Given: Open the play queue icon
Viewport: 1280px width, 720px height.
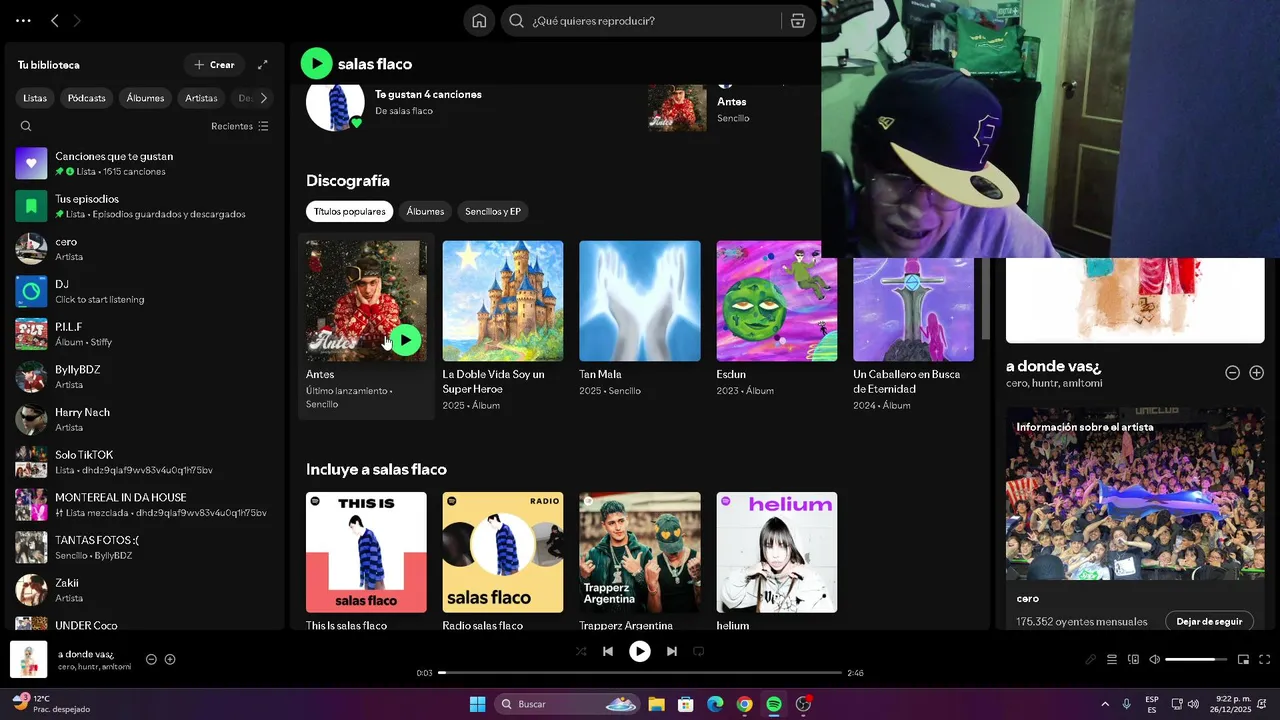Looking at the screenshot, I should 1112,659.
